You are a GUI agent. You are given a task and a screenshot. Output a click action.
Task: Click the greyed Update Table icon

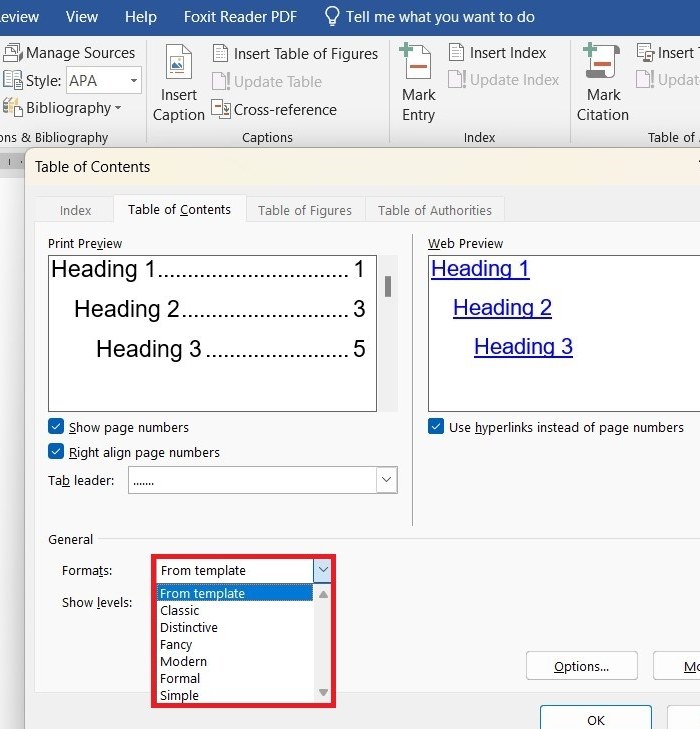click(221, 81)
